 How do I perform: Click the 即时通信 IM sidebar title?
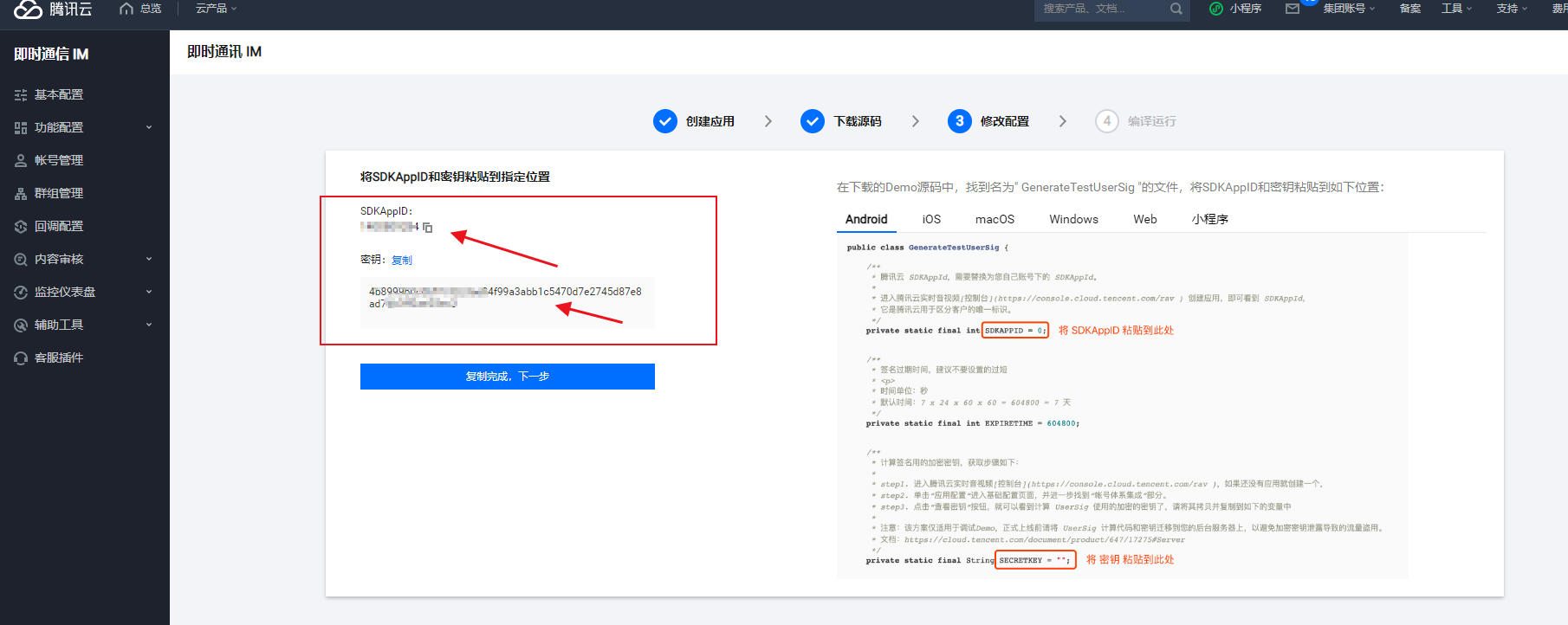pyautogui.click(x=52, y=55)
